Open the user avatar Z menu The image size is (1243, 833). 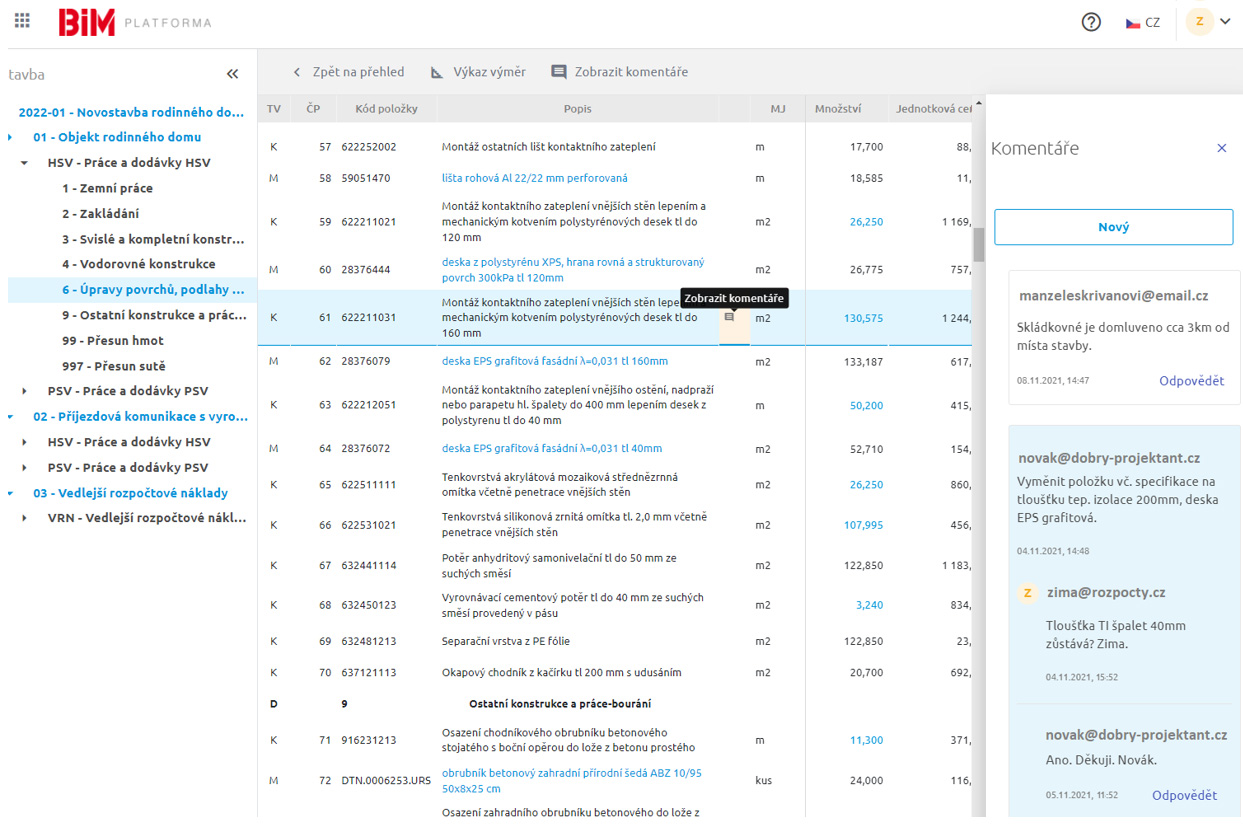pyautogui.click(x=1208, y=22)
